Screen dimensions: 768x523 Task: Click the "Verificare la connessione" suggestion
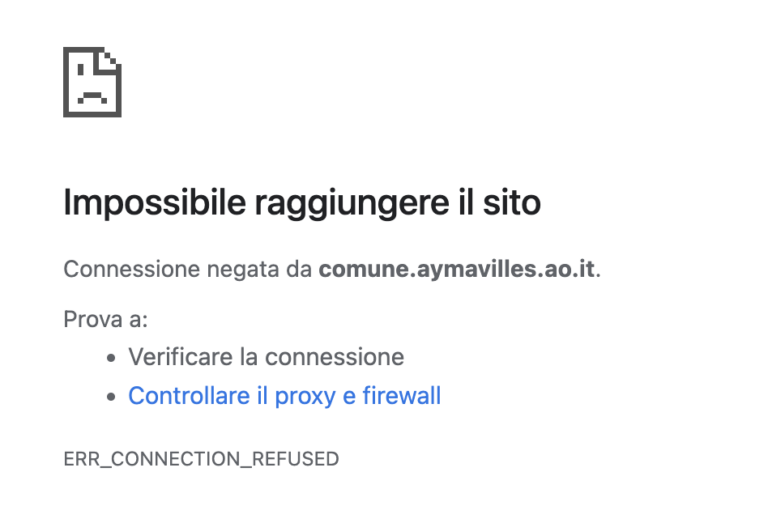[266, 357]
